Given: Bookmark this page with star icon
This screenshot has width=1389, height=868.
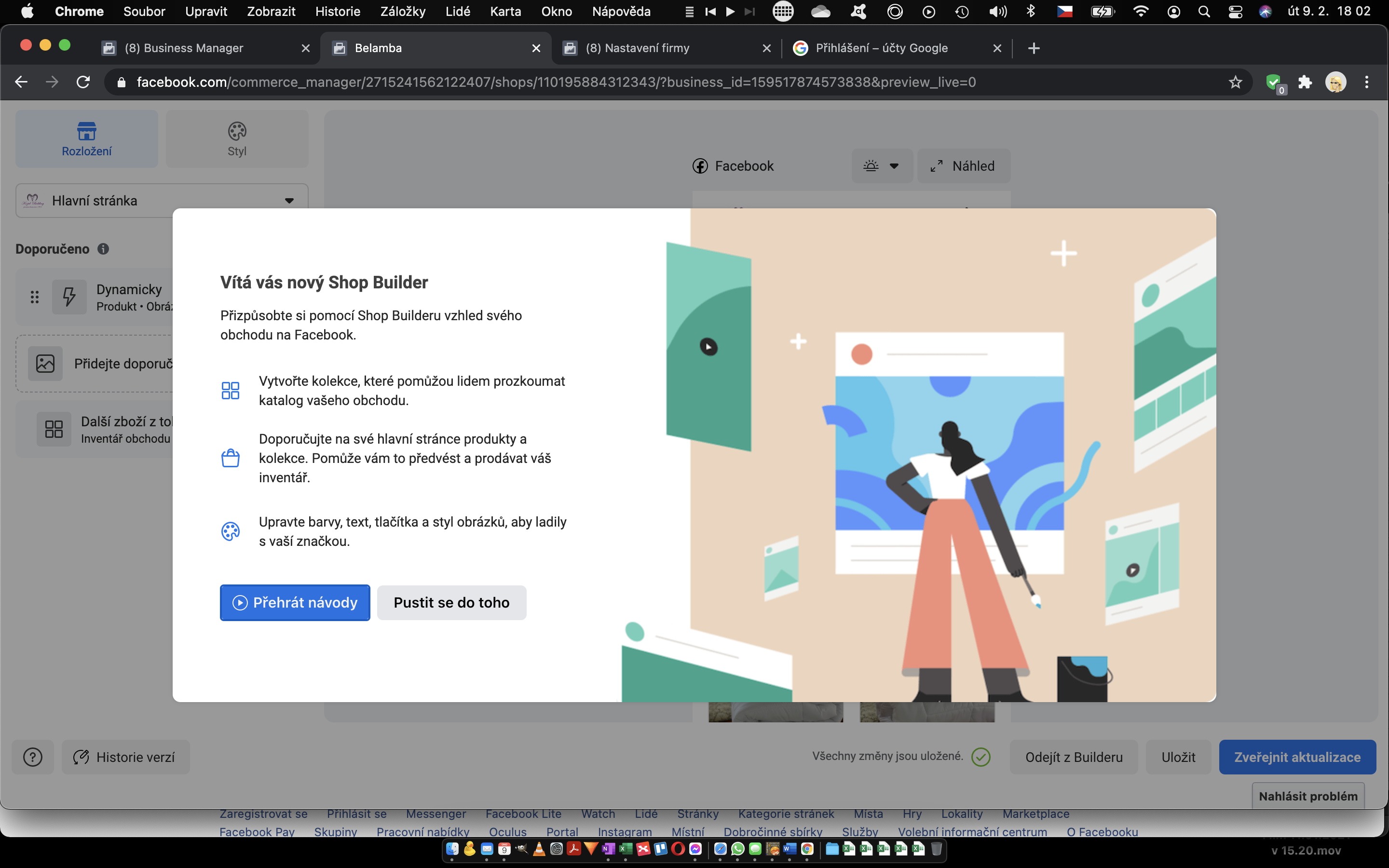Looking at the screenshot, I should (x=1235, y=82).
